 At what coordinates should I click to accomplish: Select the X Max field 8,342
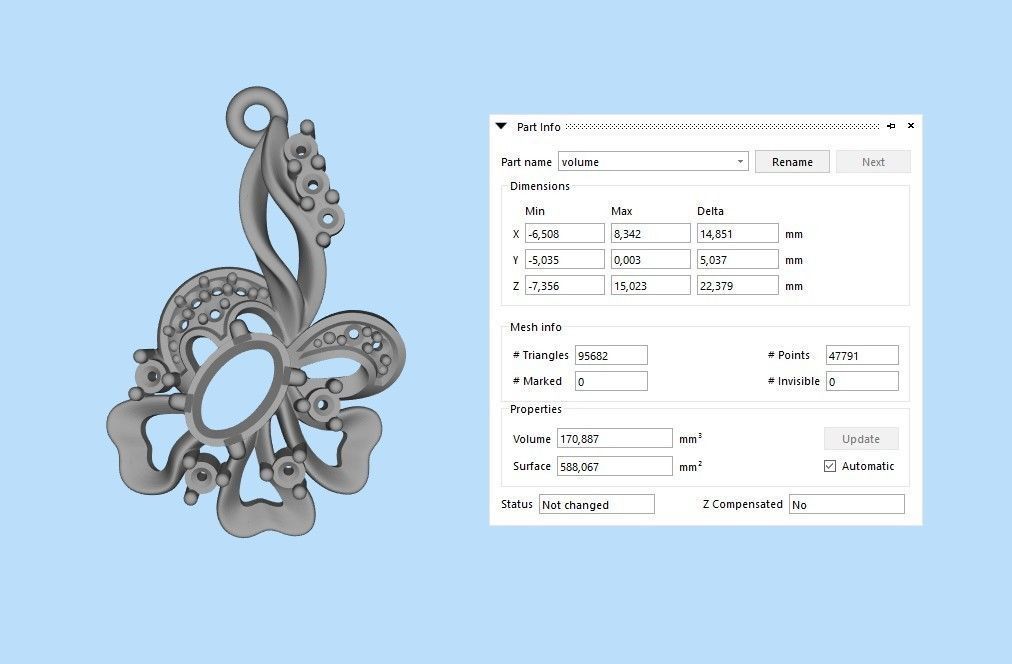pos(651,234)
